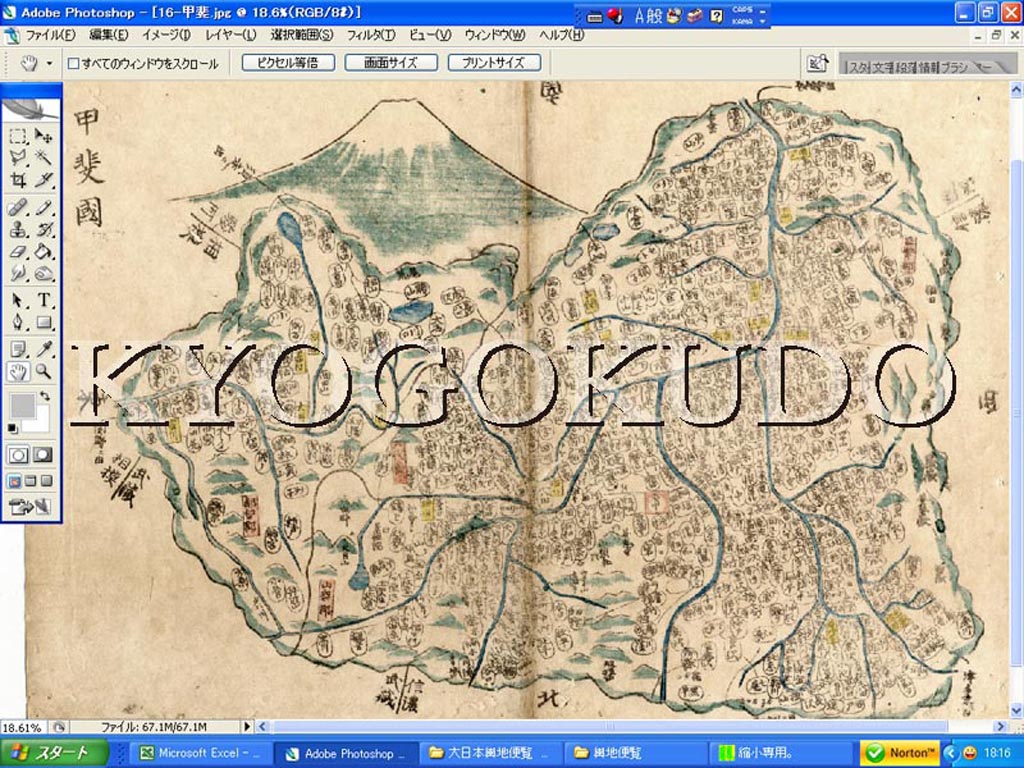Screen dimensions: 1024x768
Task: Select the Rectangle shape tool
Action: (43, 323)
